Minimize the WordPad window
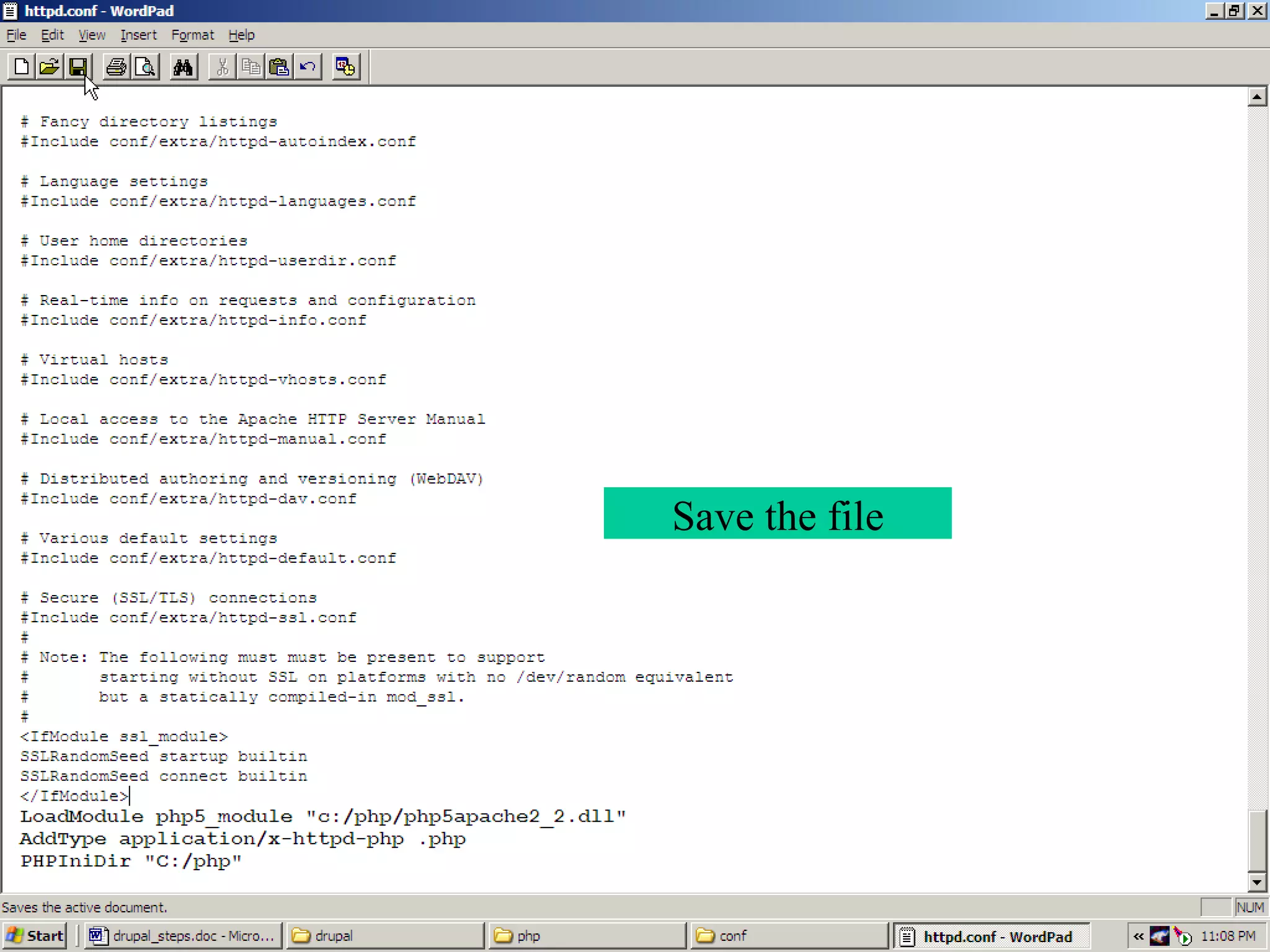1270x952 pixels. (1214, 11)
